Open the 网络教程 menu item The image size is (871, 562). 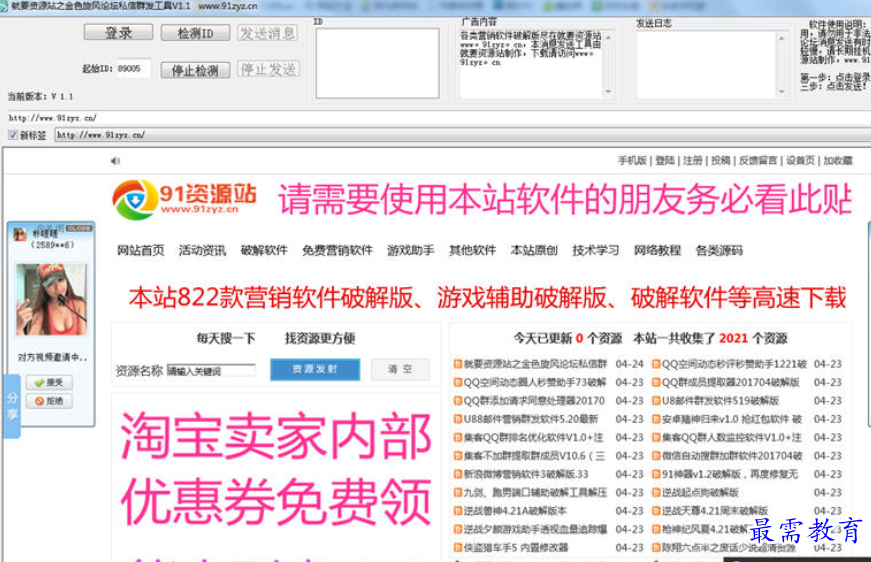[x=657, y=250]
